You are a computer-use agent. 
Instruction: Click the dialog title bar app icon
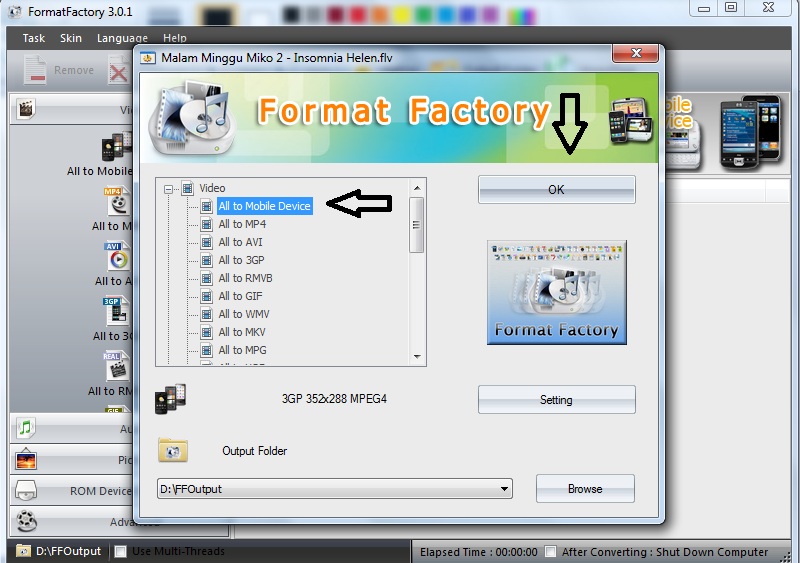click(147, 58)
